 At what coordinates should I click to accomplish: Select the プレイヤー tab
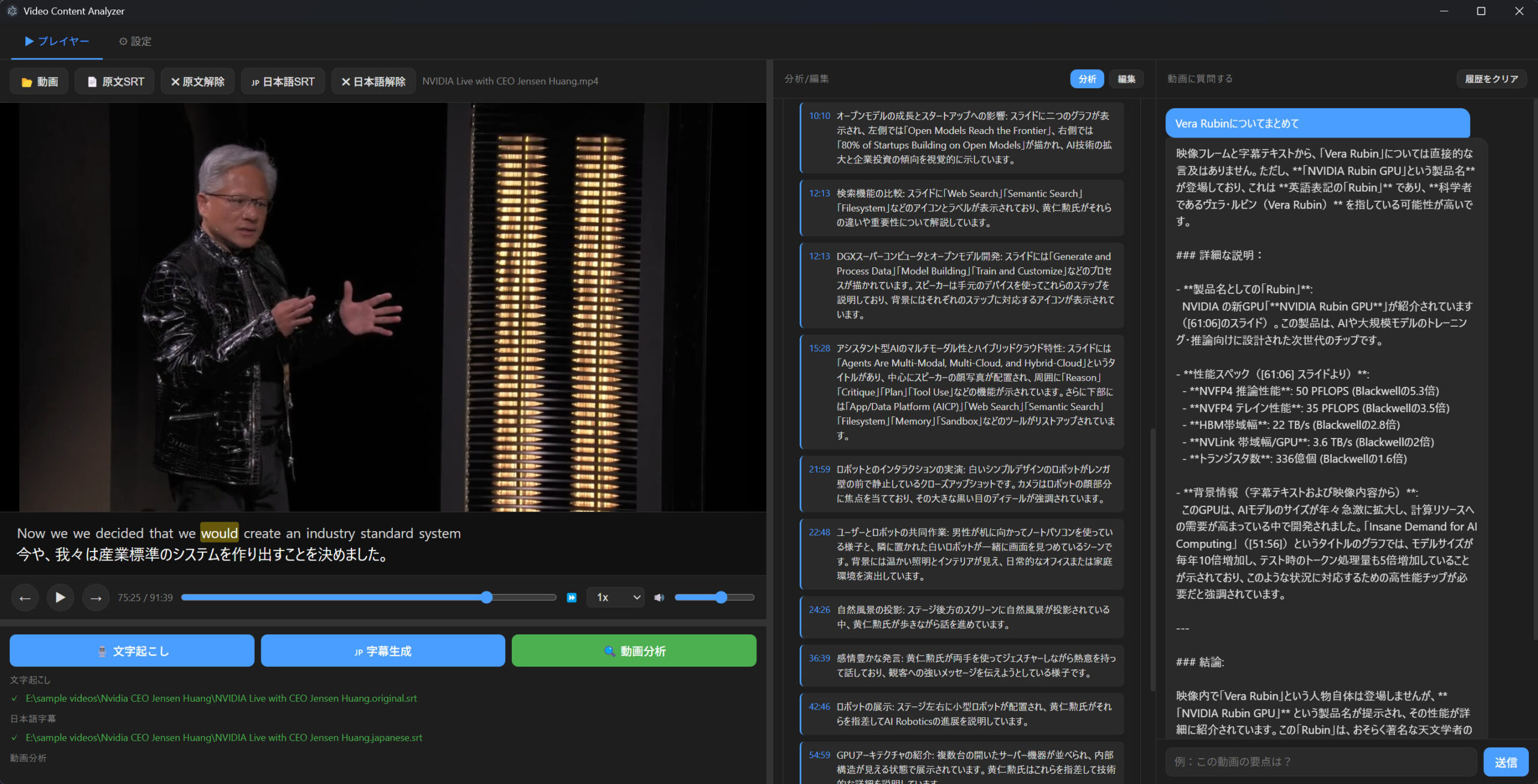(x=57, y=41)
